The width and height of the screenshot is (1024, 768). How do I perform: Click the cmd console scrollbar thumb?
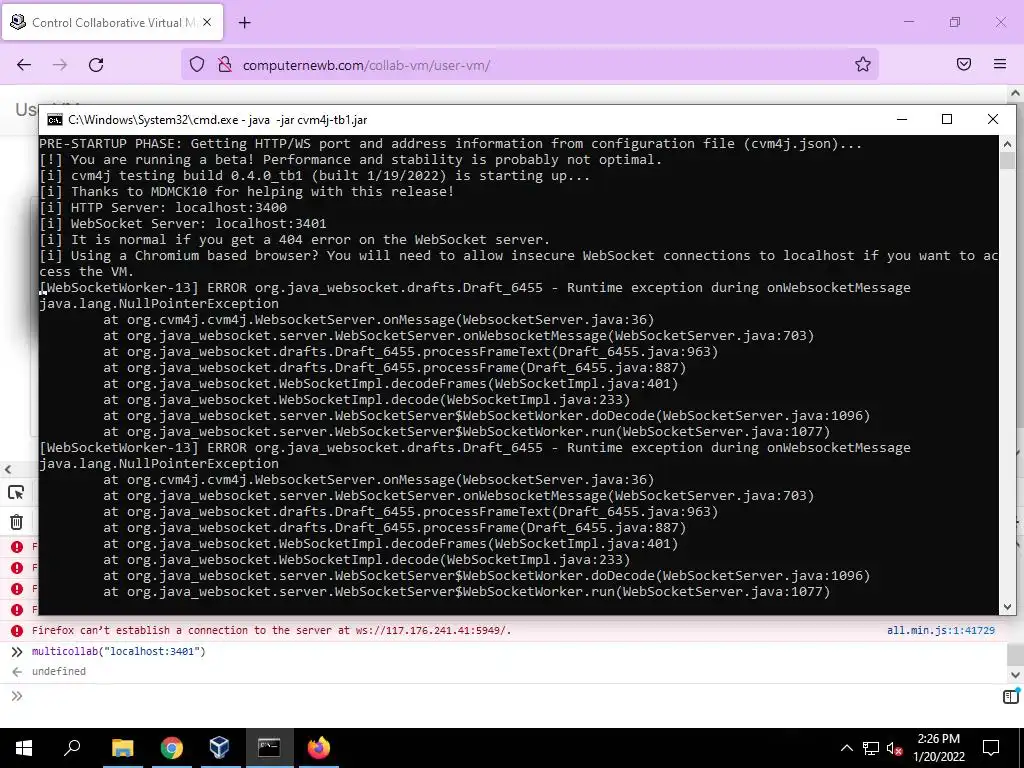1007,161
